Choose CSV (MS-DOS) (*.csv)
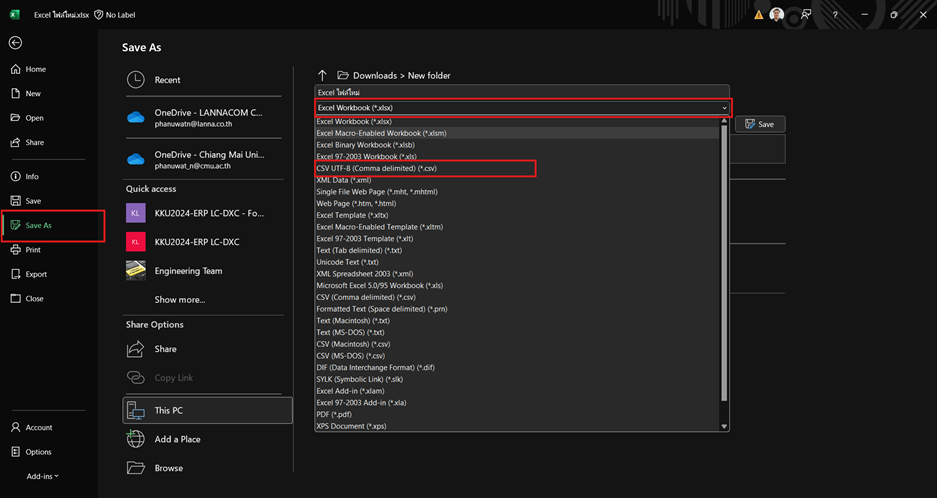Viewport: 937px width, 498px height. pyautogui.click(x=518, y=356)
